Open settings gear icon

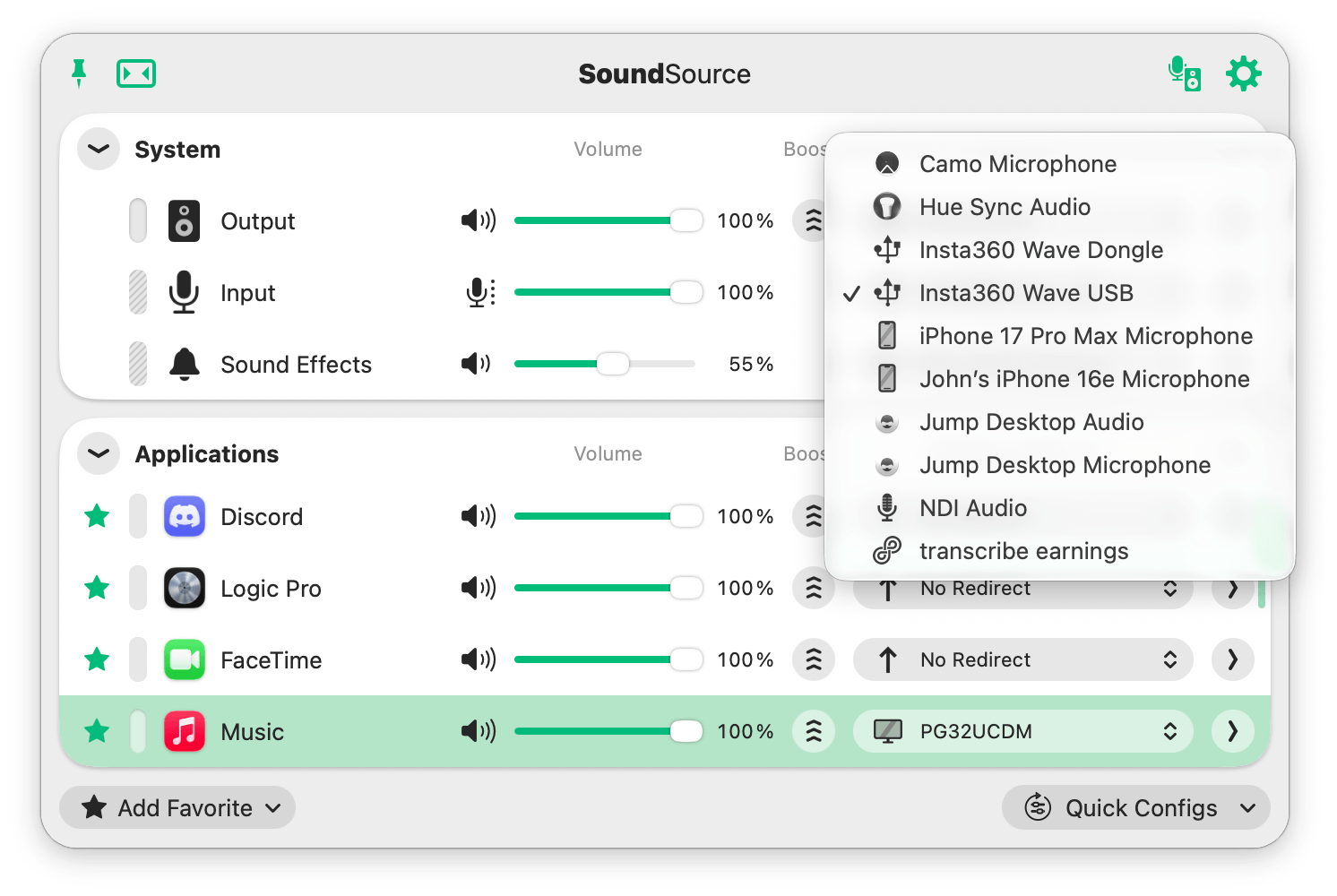[x=1244, y=73]
